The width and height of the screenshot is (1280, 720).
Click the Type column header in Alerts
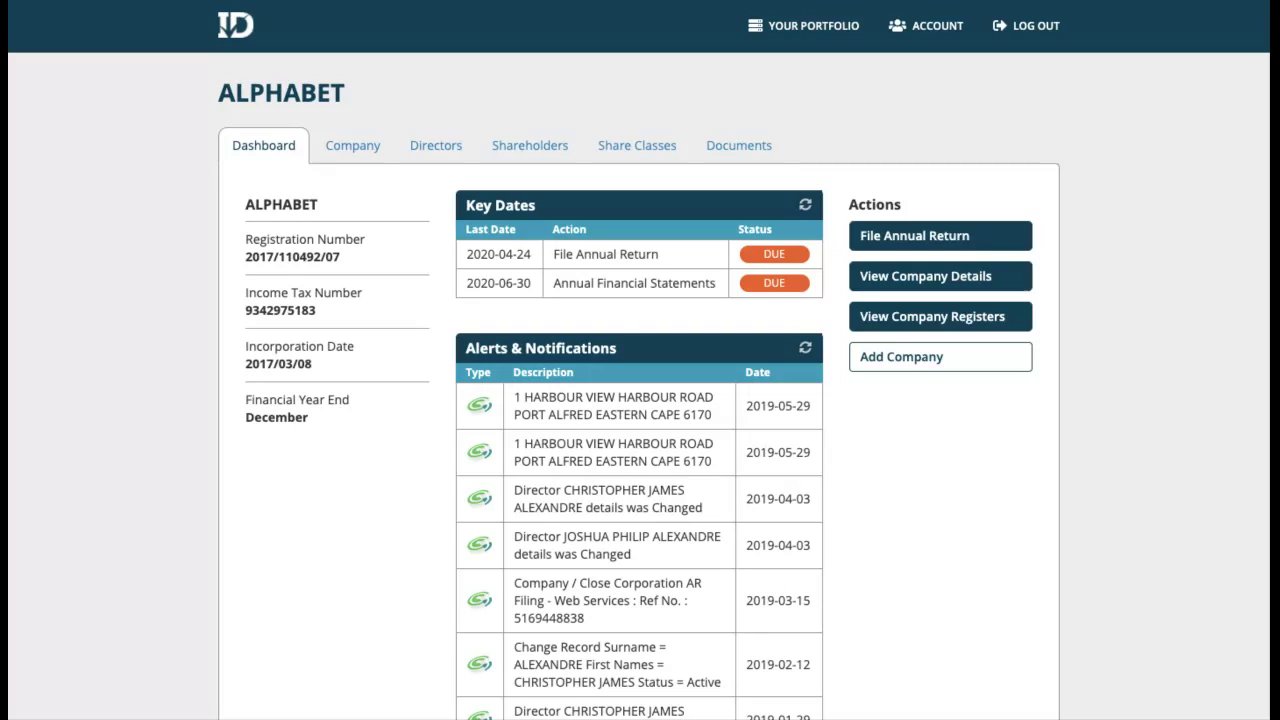478,373
